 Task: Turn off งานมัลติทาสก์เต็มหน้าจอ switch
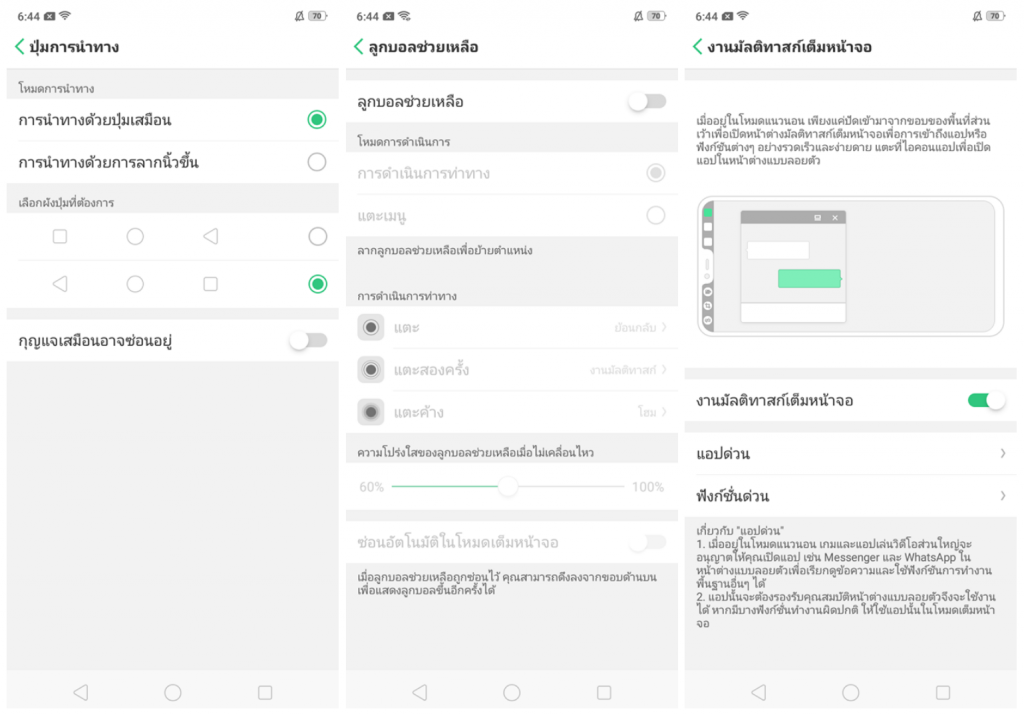[x=986, y=400]
